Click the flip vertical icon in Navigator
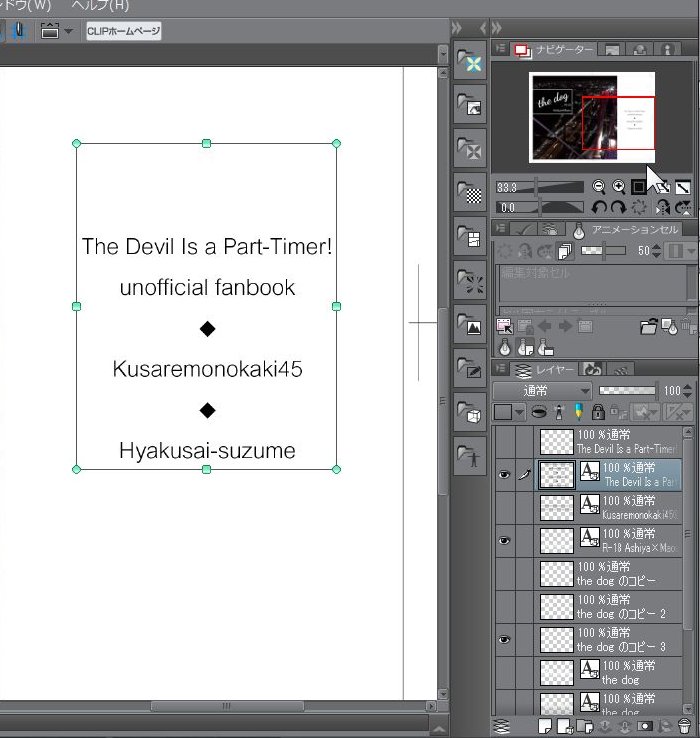Screen dimensions: 700x738 (683, 207)
